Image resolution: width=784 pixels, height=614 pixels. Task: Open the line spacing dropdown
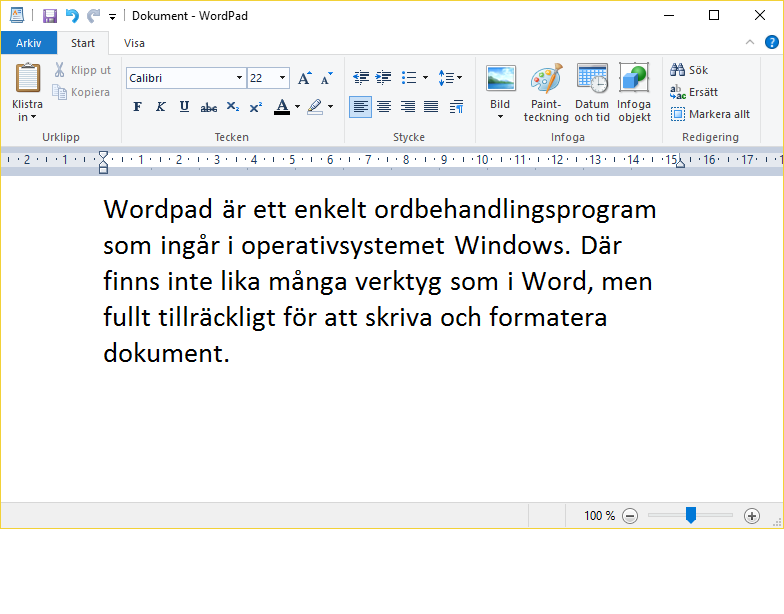450,78
